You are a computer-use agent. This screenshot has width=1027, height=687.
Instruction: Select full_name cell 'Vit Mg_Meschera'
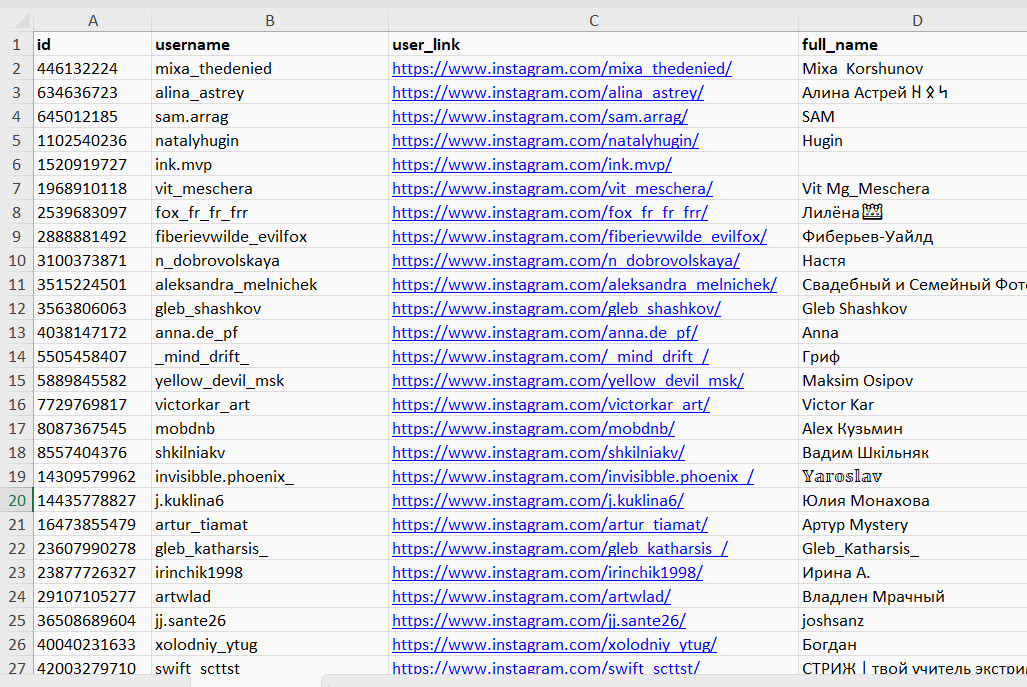913,189
